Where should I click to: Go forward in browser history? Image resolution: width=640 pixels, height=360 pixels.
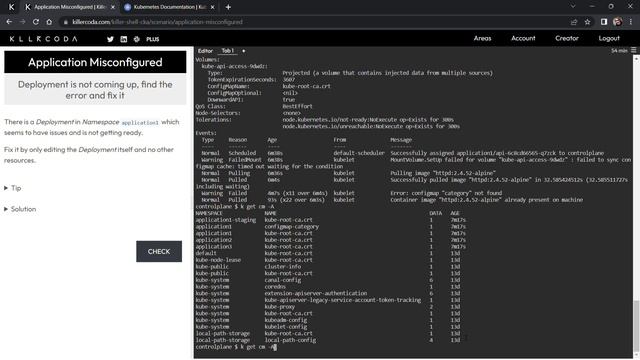click(22, 22)
